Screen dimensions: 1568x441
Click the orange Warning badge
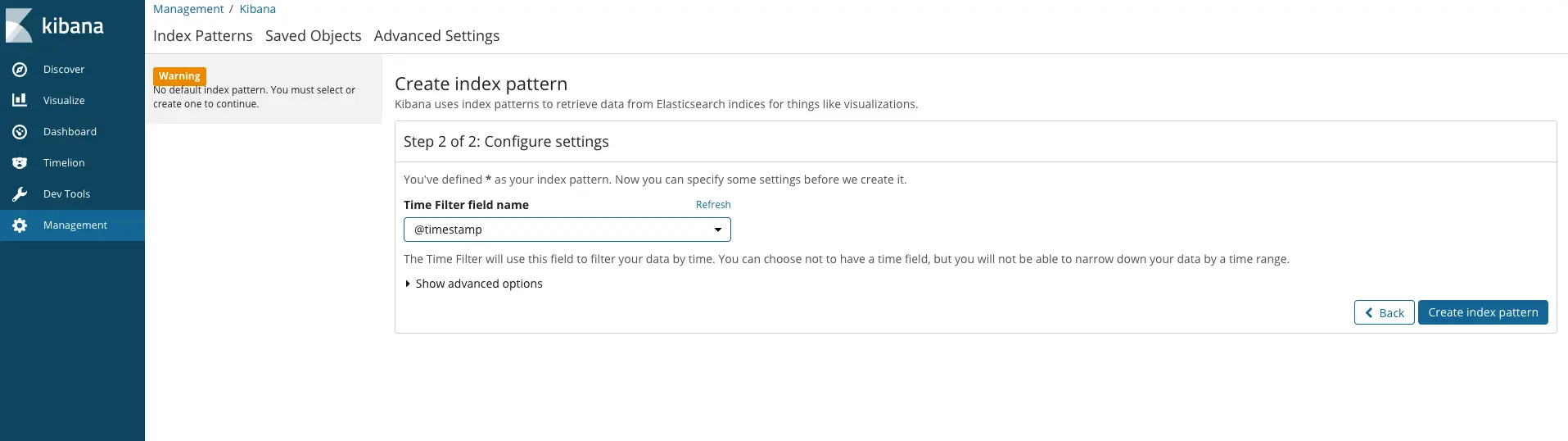coord(179,75)
